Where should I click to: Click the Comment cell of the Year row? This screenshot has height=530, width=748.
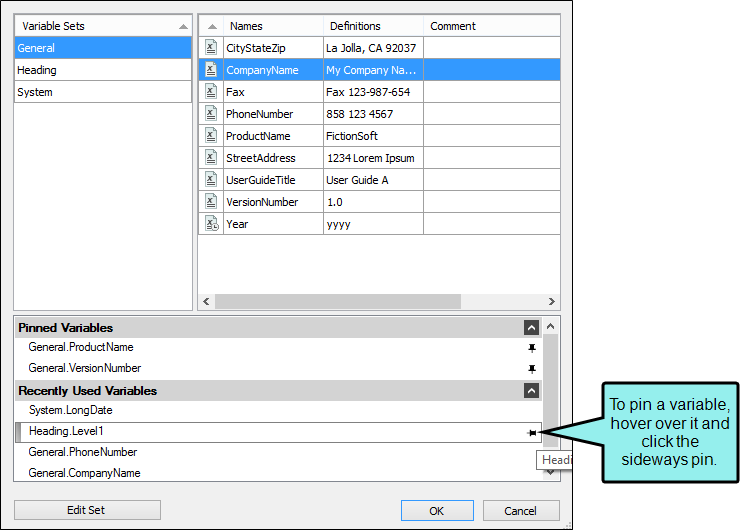pyautogui.click(x=492, y=223)
